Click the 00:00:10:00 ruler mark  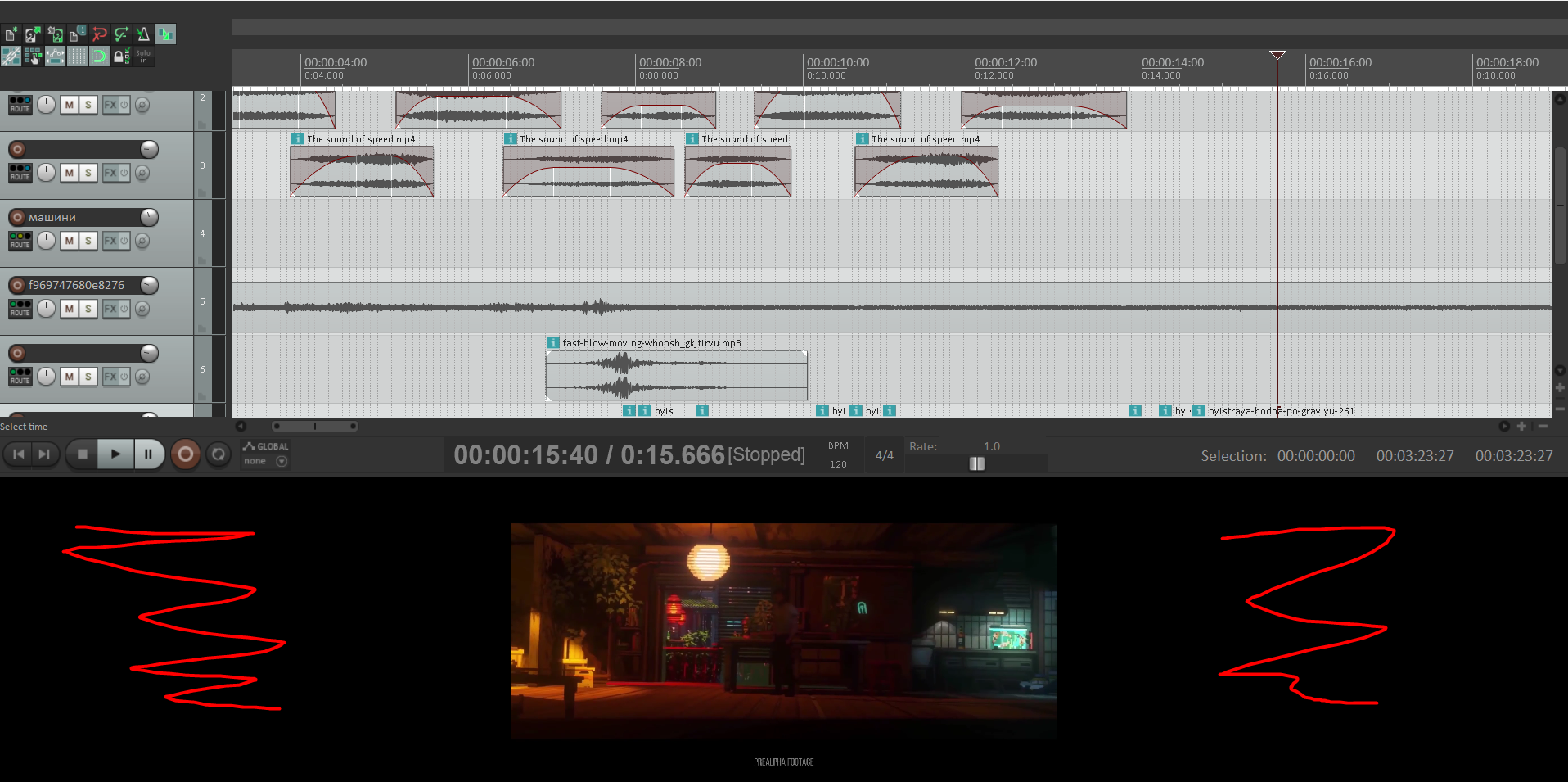[x=838, y=62]
